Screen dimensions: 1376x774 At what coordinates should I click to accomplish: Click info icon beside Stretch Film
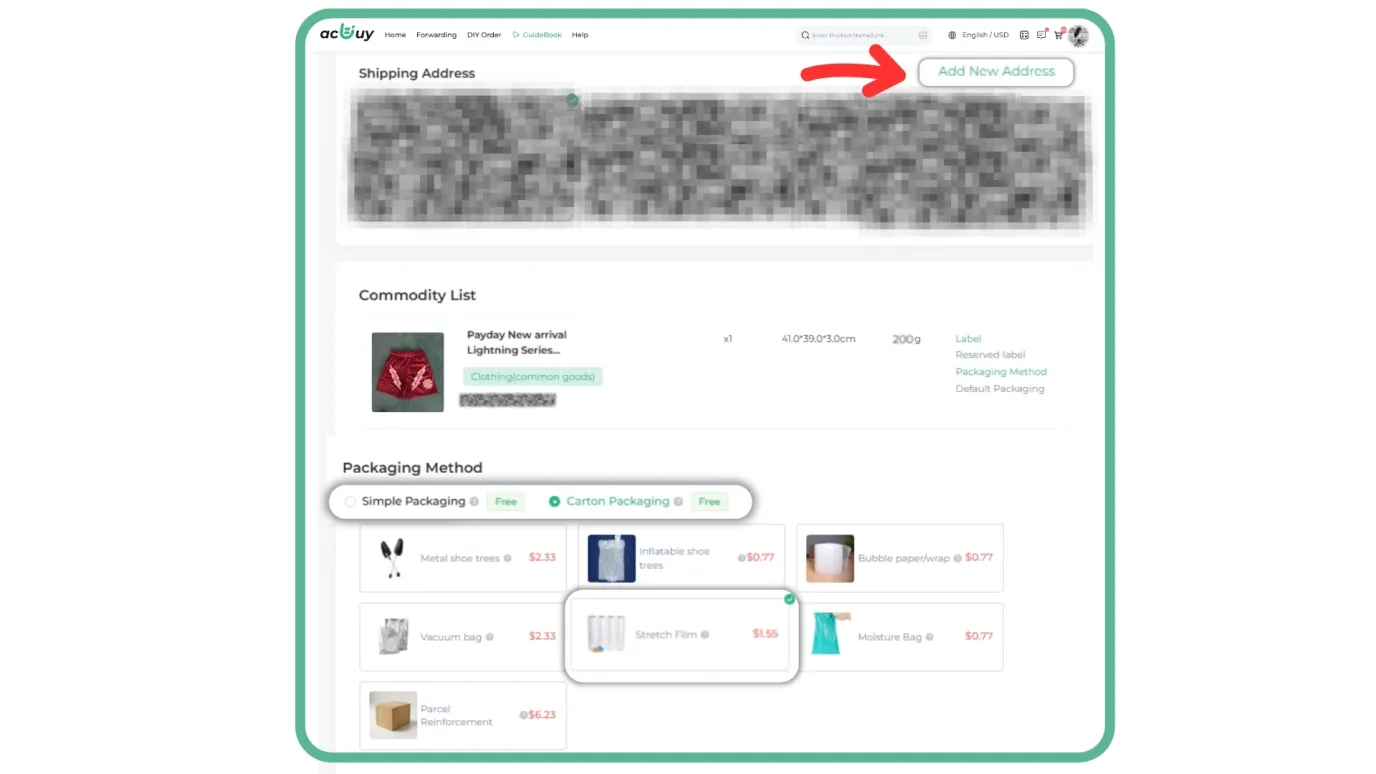coord(705,635)
